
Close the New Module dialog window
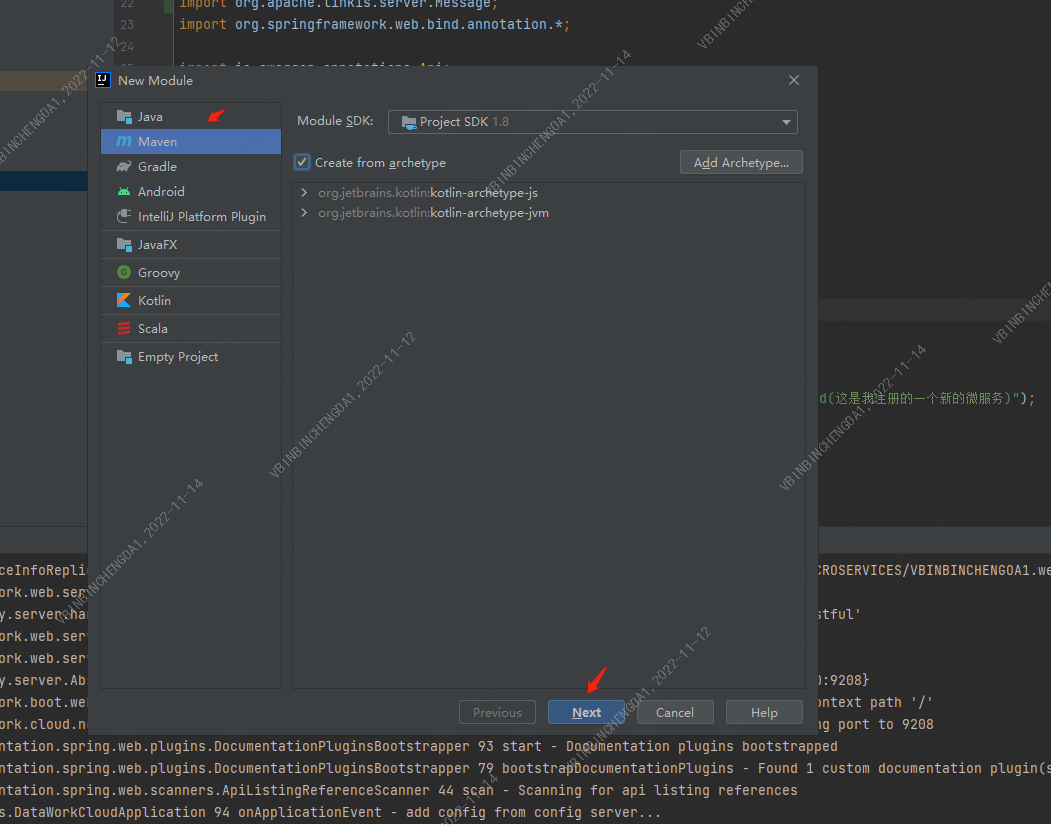(x=794, y=81)
